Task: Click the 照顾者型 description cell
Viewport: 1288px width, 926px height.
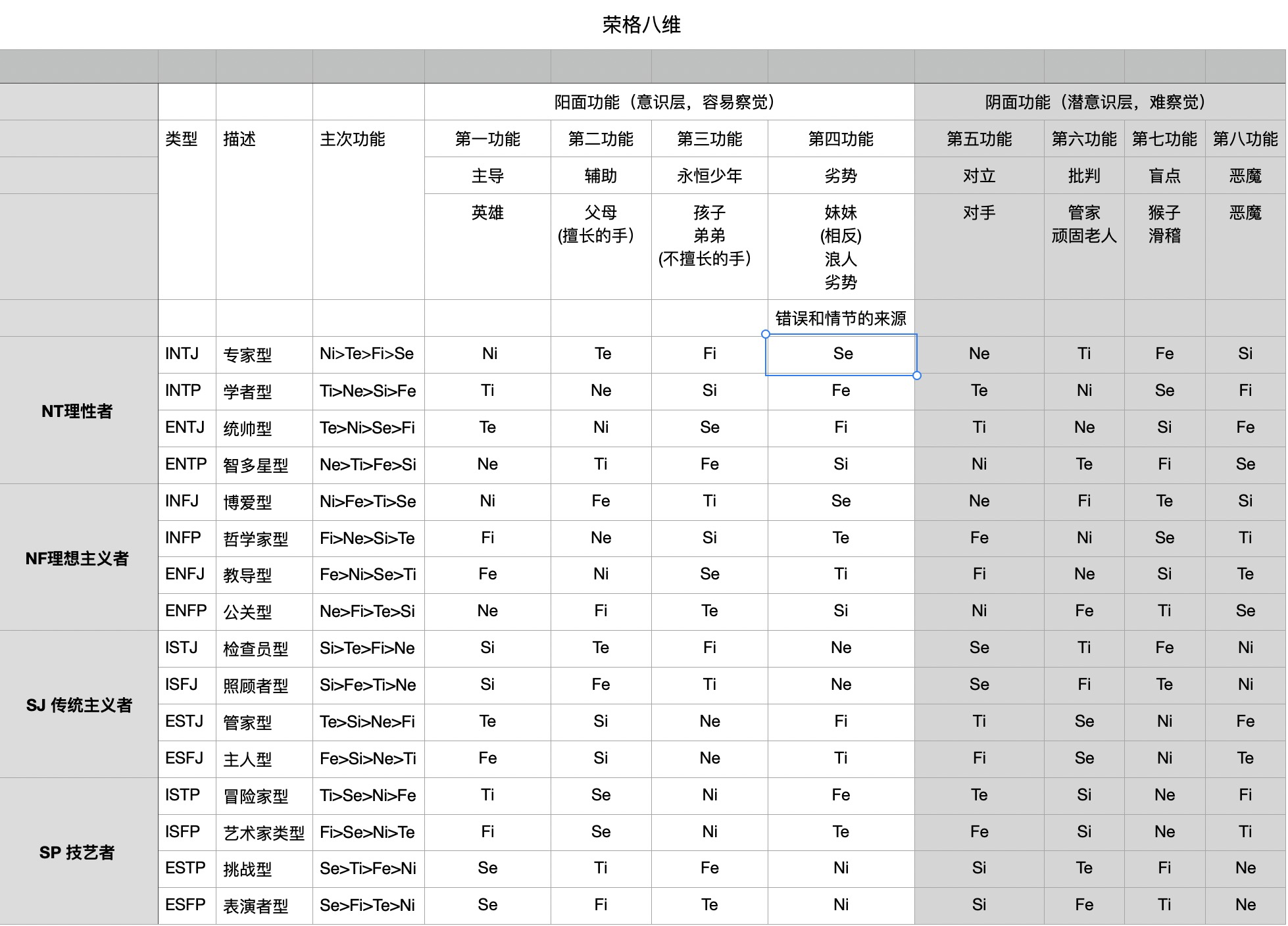Action: click(264, 686)
